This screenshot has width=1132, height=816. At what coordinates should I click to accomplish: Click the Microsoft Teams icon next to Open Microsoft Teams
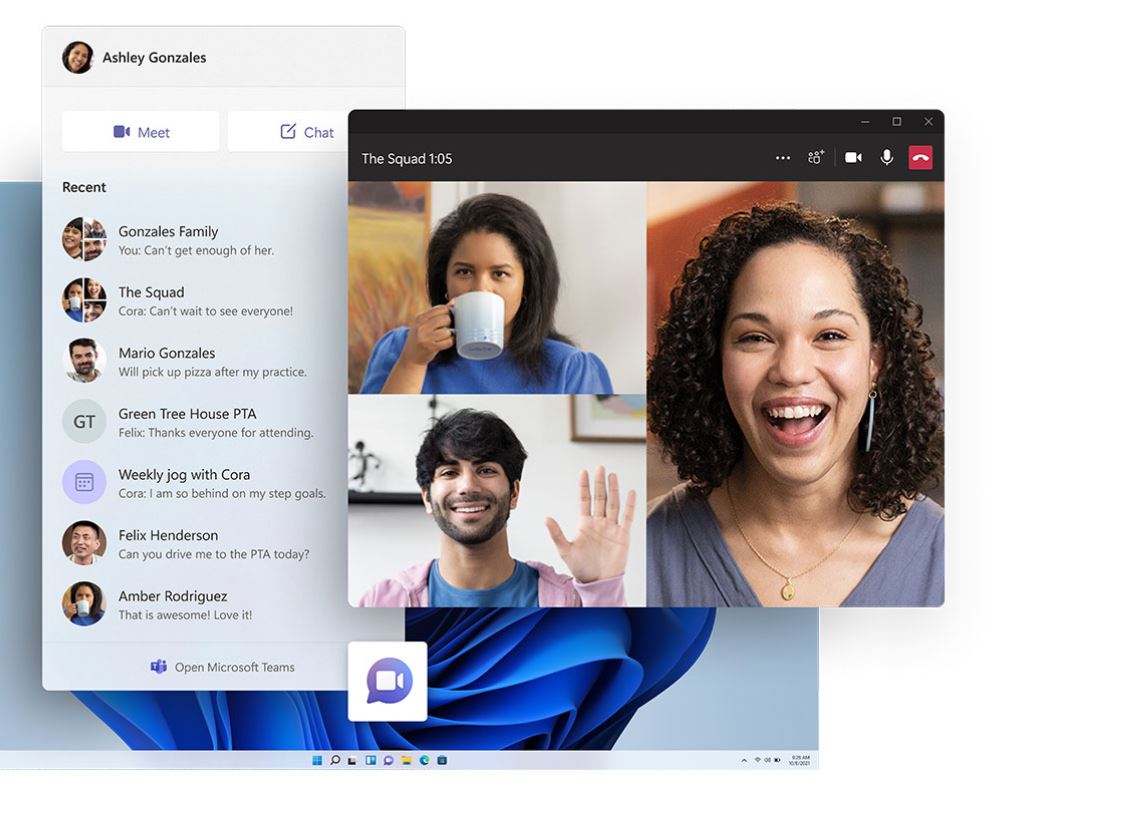tap(159, 666)
